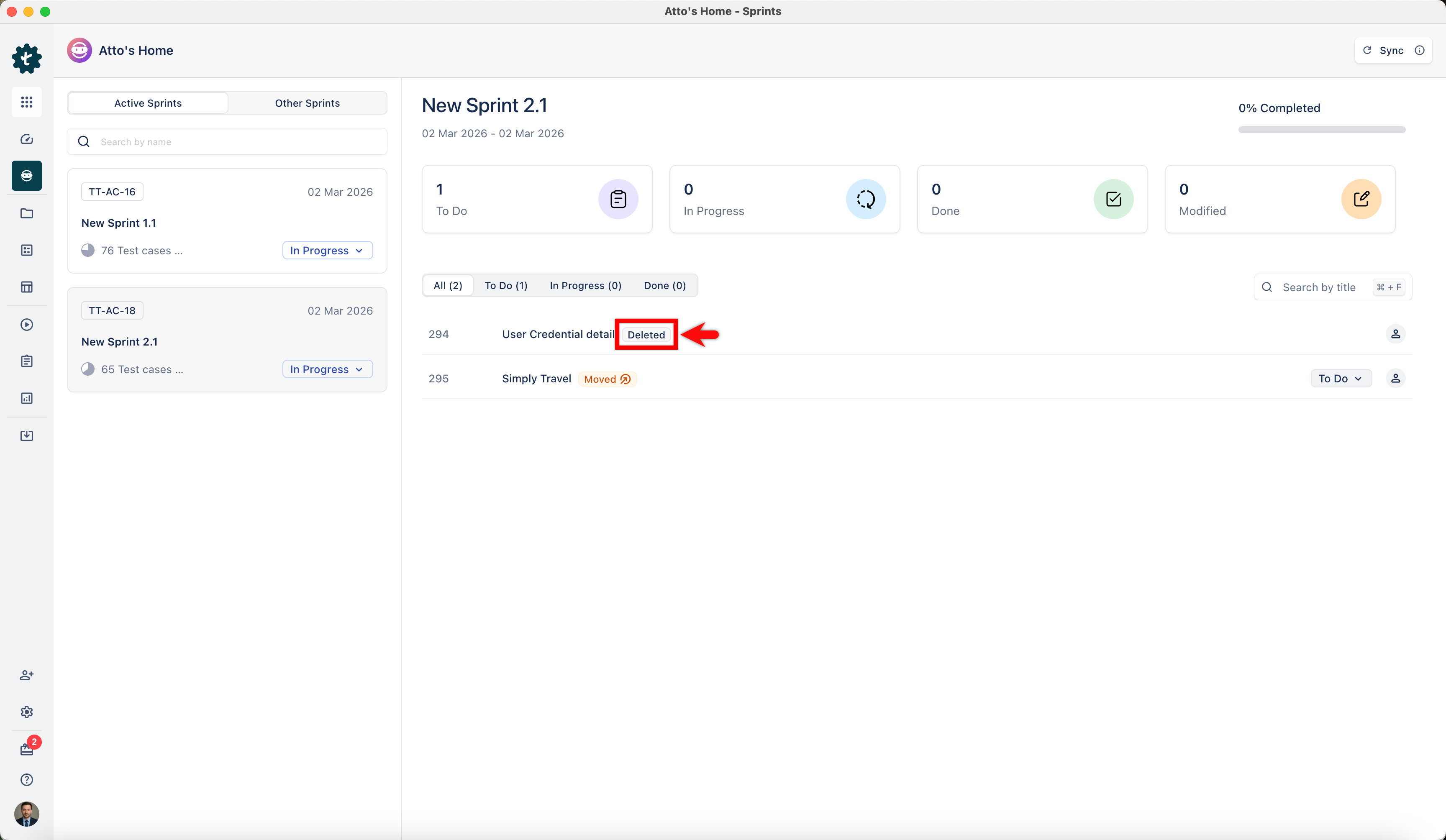
Task: Expand New Sprint 1.1 In Progress dropdown
Action: click(327, 251)
